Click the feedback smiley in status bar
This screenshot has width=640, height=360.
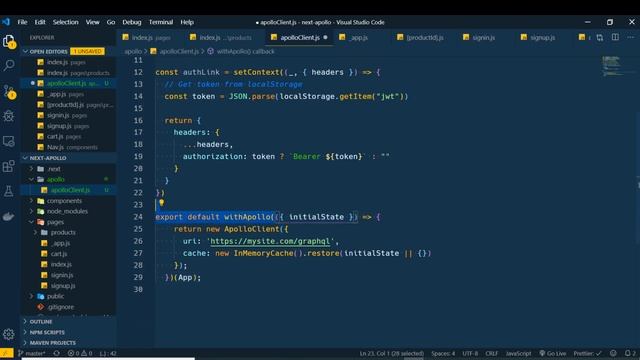coord(613,353)
